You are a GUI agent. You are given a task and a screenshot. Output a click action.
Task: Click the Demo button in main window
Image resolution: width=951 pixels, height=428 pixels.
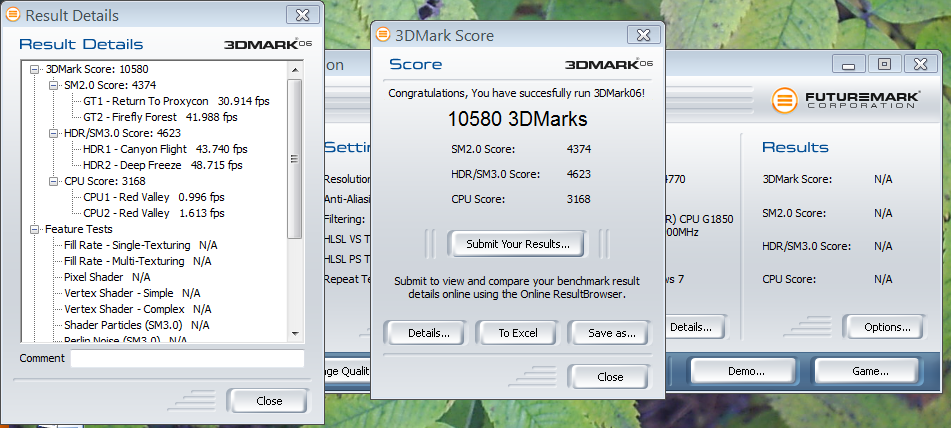tap(745, 371)
